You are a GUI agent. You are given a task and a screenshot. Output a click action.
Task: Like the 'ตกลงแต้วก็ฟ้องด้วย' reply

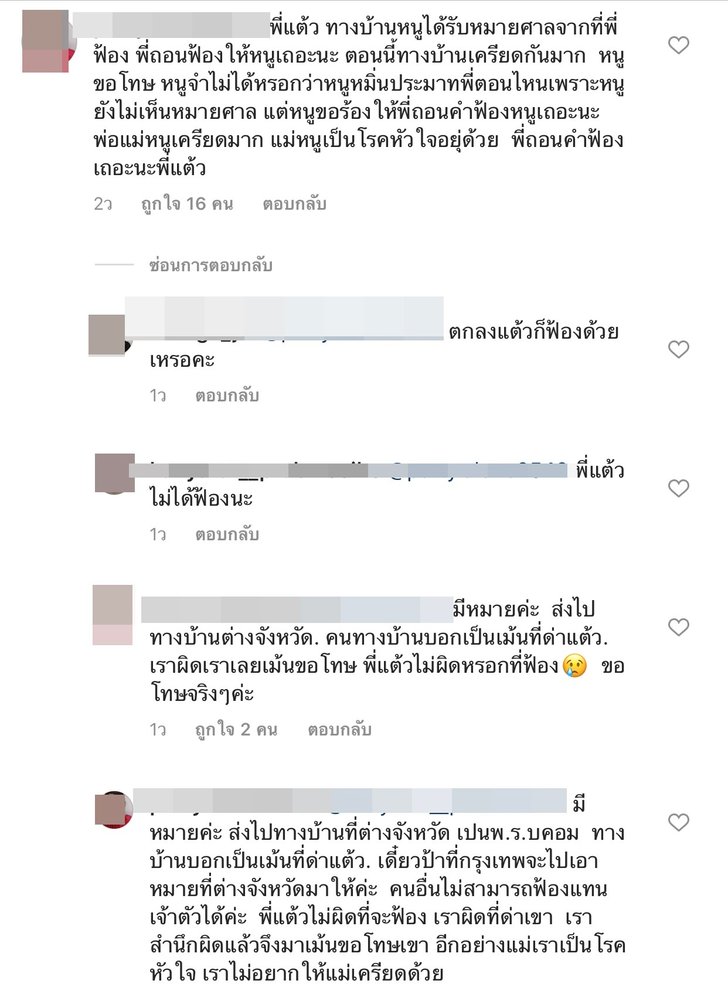tap(678, 349)
